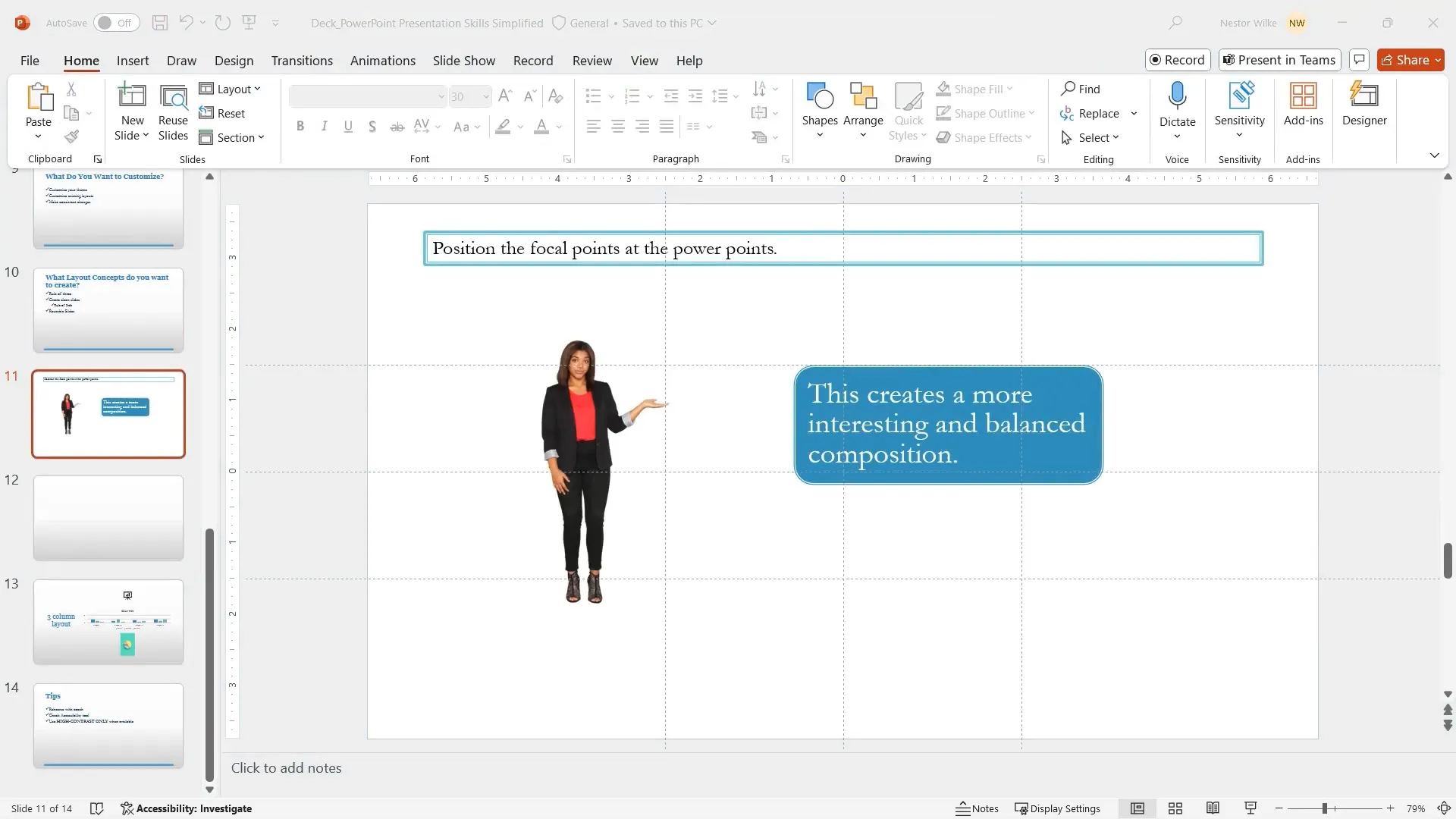Start presentation from beginning icon
The image size is (1456, 819).
pos(249,23)
